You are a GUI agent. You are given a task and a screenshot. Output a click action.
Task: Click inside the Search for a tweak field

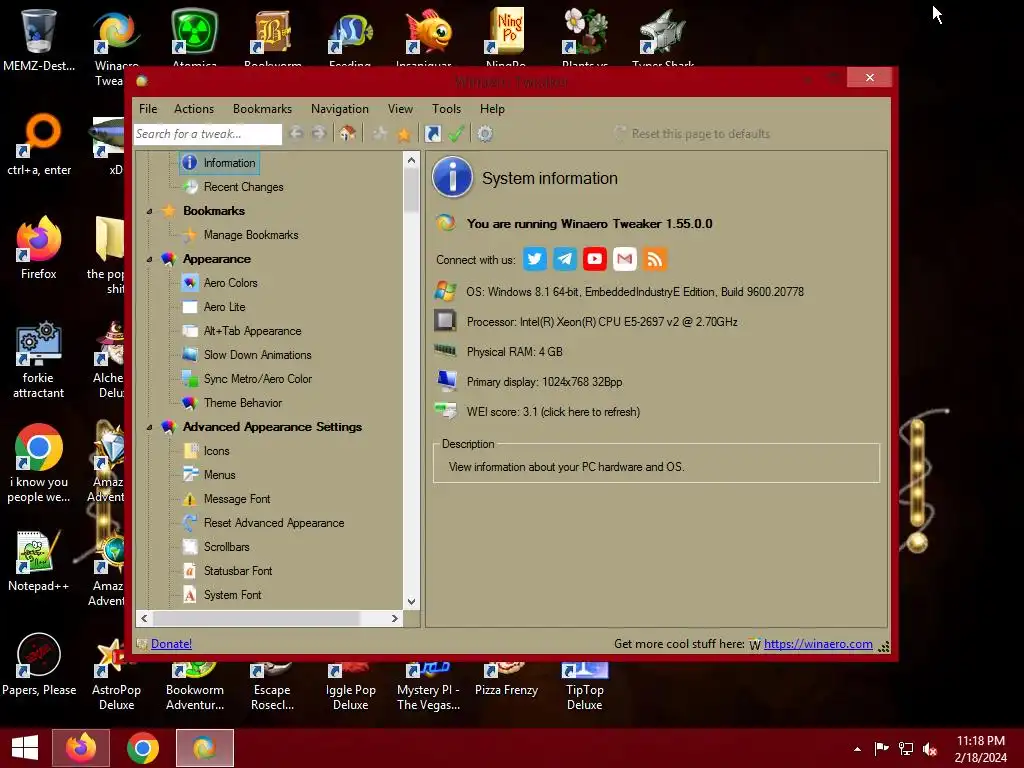pos(208,134)
